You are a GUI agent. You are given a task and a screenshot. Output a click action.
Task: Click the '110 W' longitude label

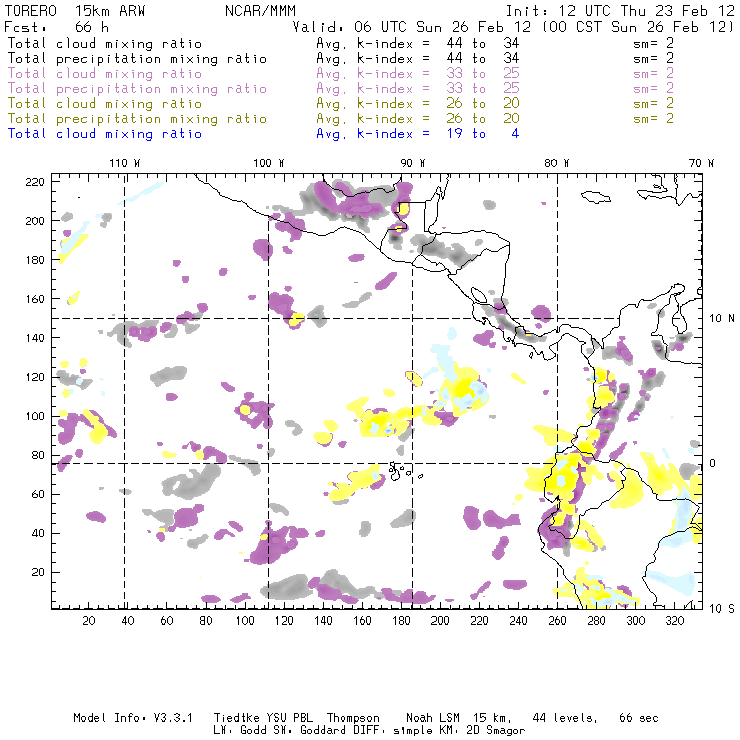pyautogui.click(x=125, y=163)
